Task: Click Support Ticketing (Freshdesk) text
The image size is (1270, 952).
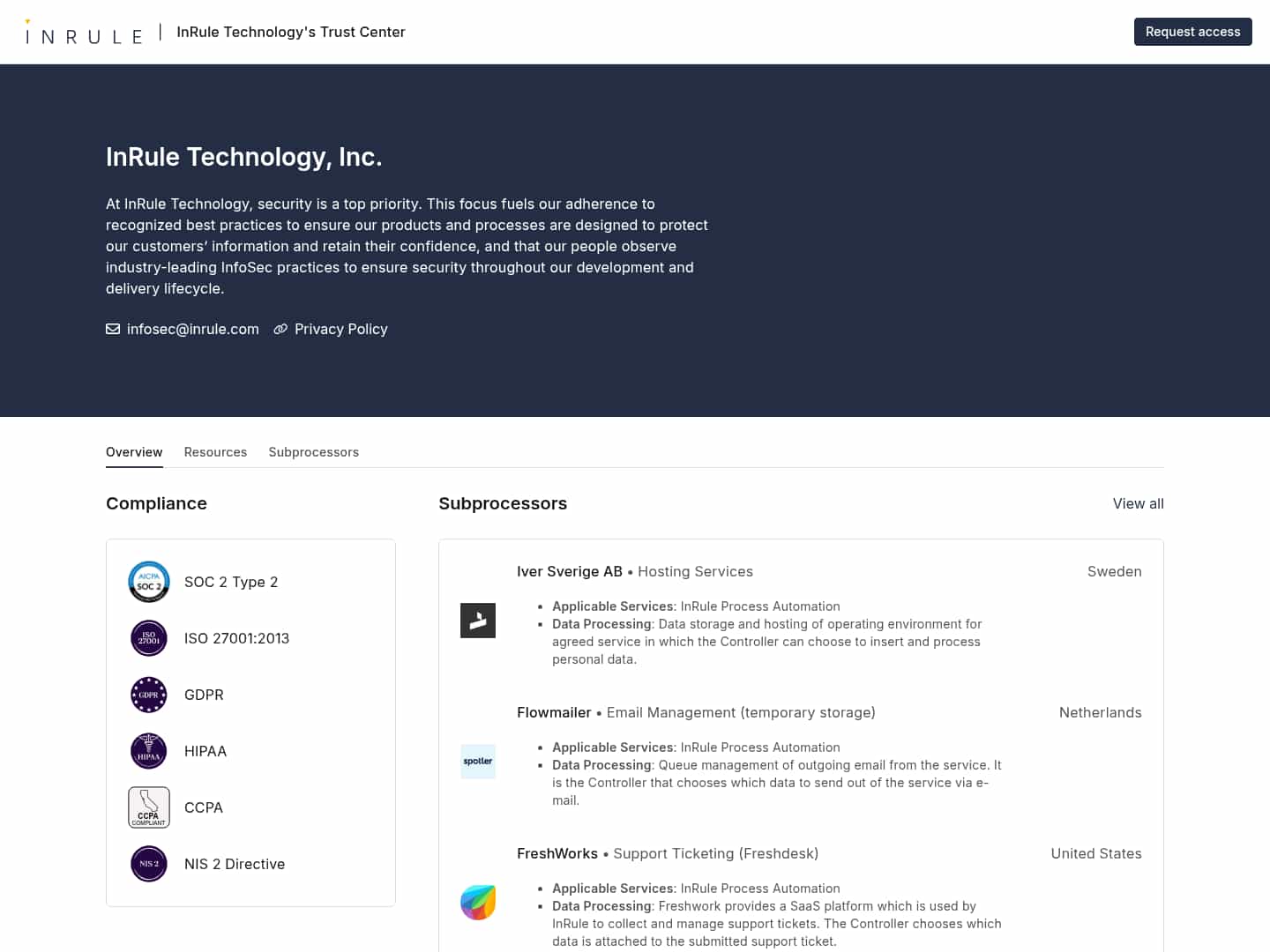Action: click(716, 853)
